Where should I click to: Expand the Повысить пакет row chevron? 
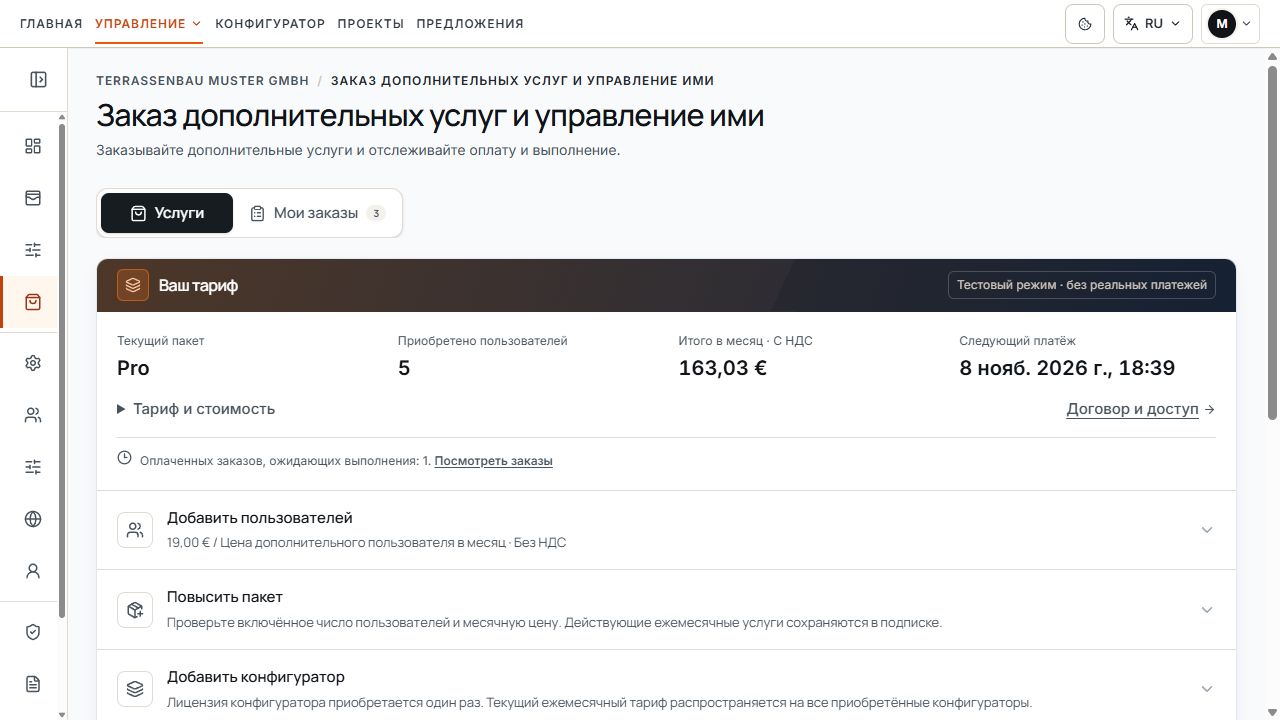pyautogui.click(x=1207, y=610)
